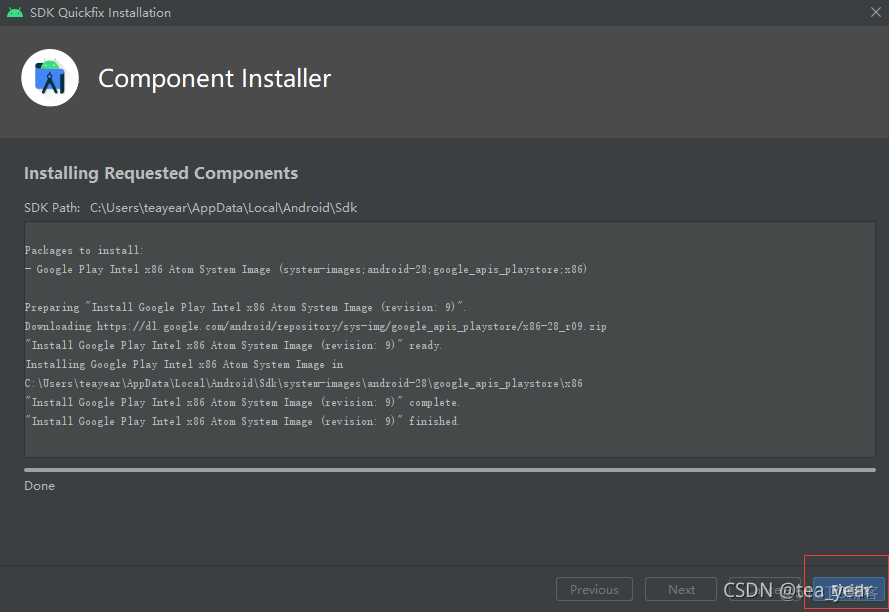Click the Next button
This screenshot has width=889, height=612.
click(x=680, y=589)
